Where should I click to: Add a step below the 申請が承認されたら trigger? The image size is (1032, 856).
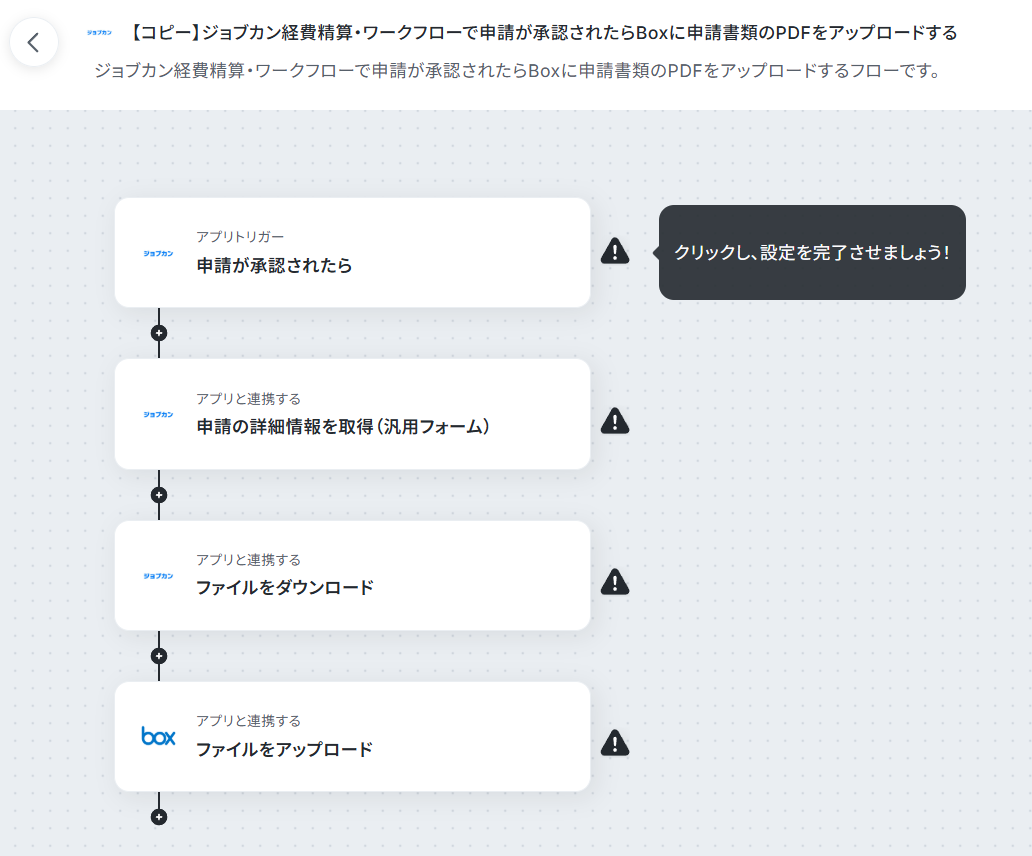point(159,333)
